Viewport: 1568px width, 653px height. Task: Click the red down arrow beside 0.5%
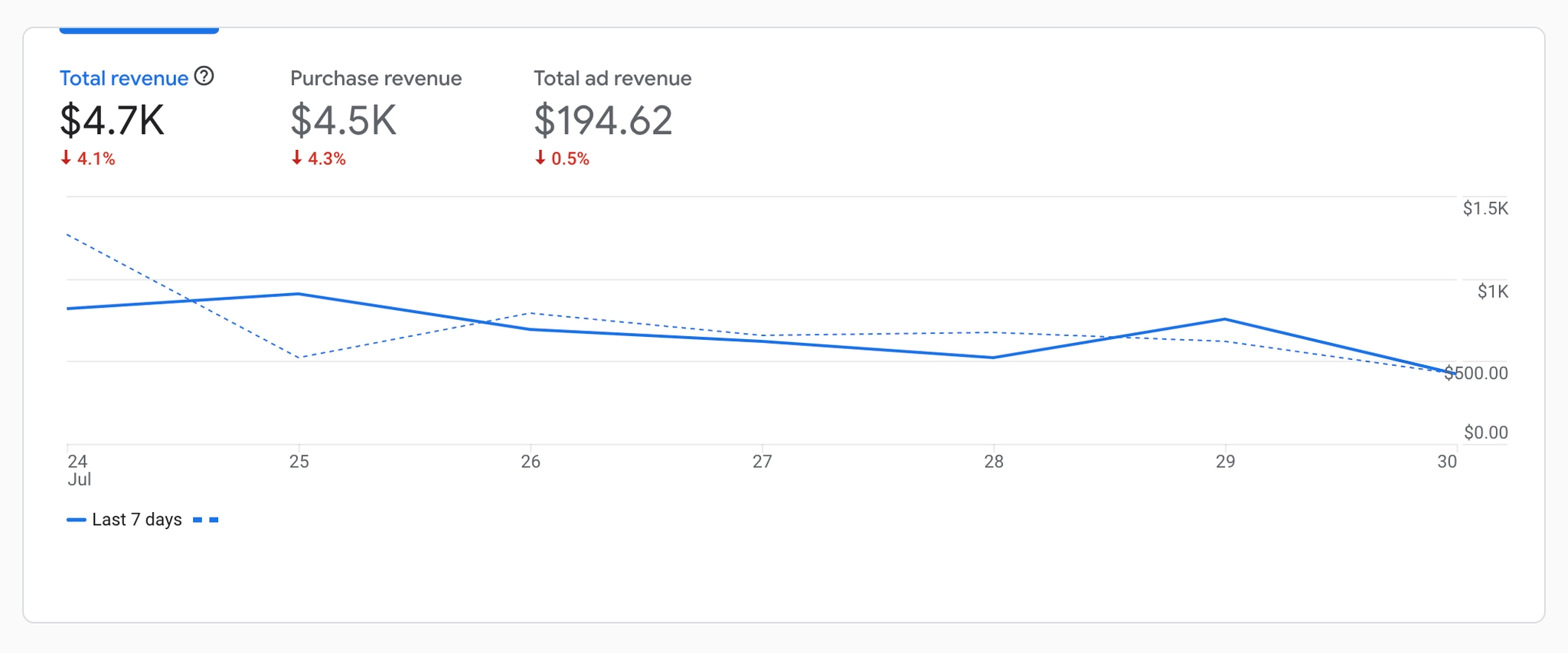541,158
